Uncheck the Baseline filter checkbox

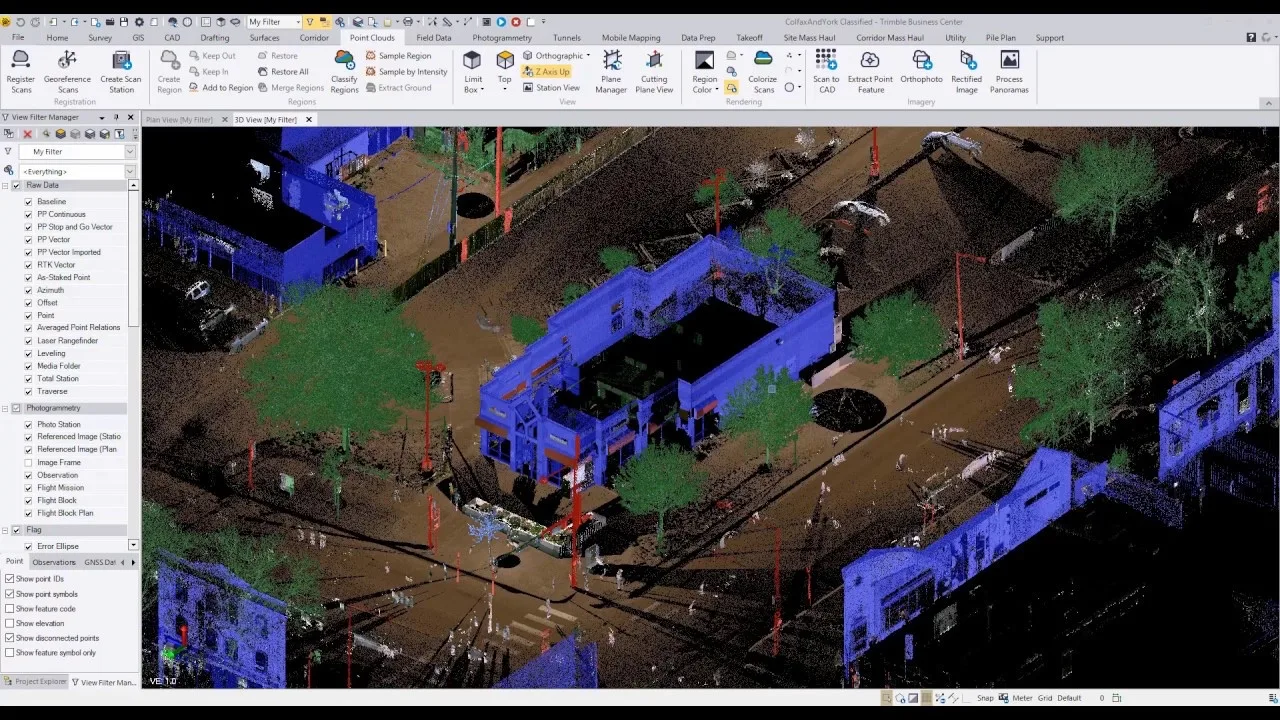pyautogui.click(x=28, y=202)
